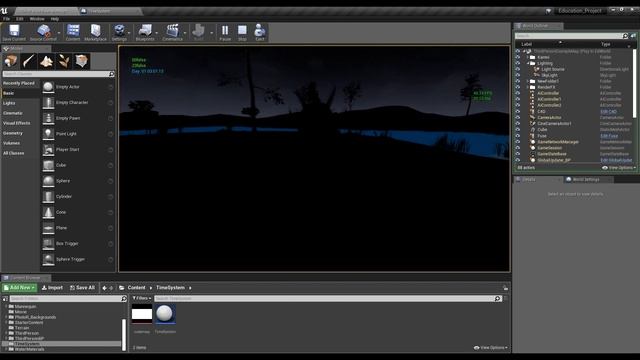The image size is (640, 360).
Task: Toggle visibility eye for AIController
Action: pos(518,93)
